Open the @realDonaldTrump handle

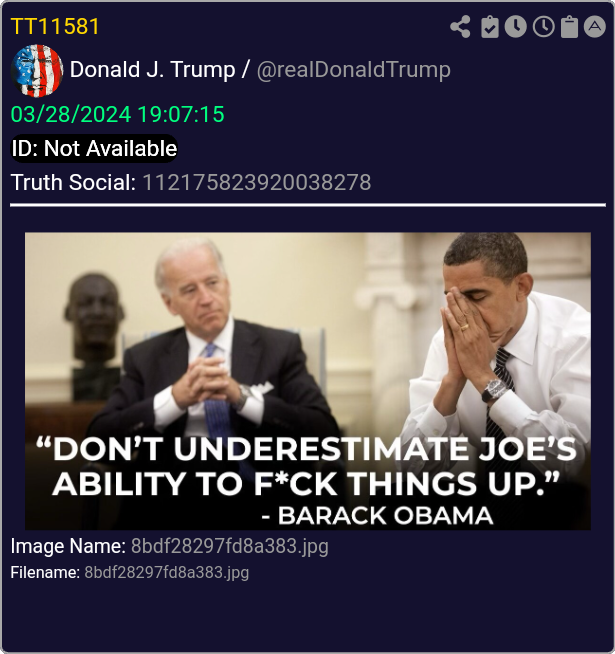[x=354, y=70]
